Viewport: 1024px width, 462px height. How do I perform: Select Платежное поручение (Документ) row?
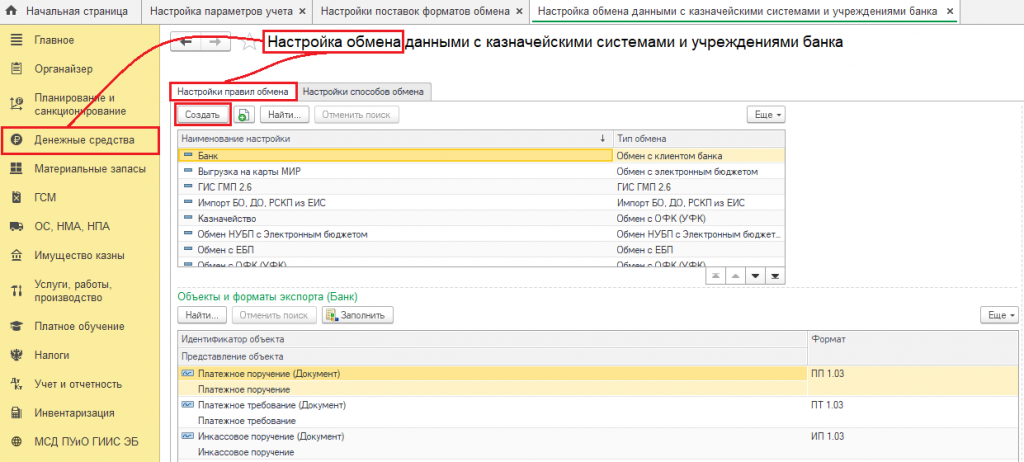[492, 374]
